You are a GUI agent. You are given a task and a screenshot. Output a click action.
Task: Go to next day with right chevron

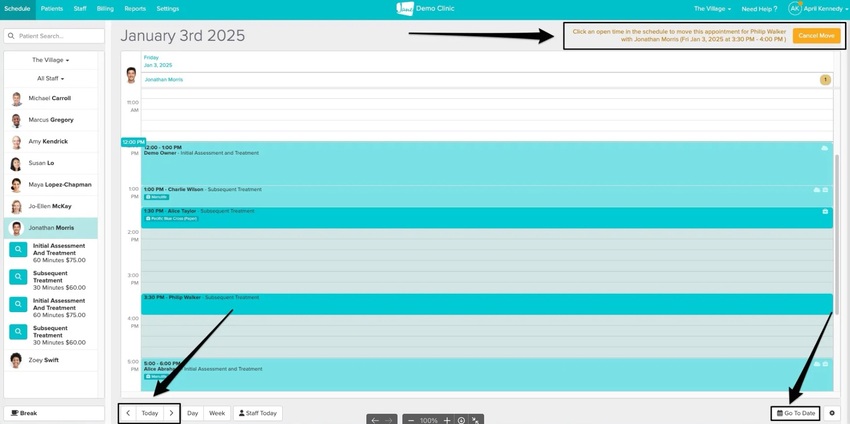[x=171, y=413]
